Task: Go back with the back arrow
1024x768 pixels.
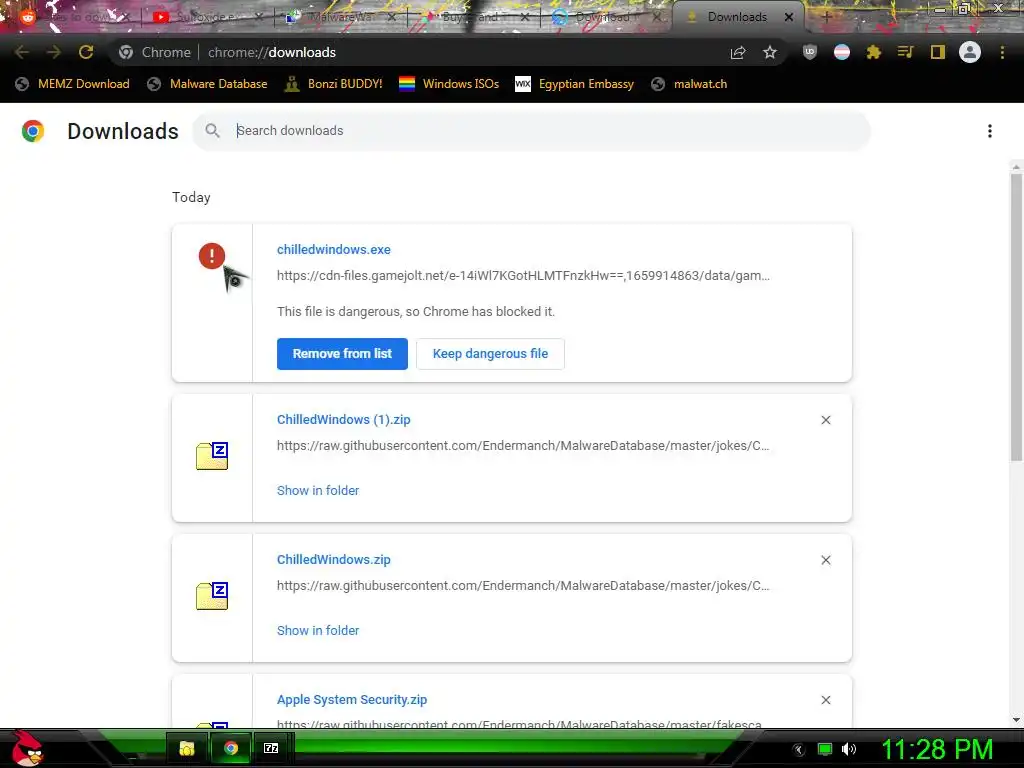Action: (x=22, y=52)
